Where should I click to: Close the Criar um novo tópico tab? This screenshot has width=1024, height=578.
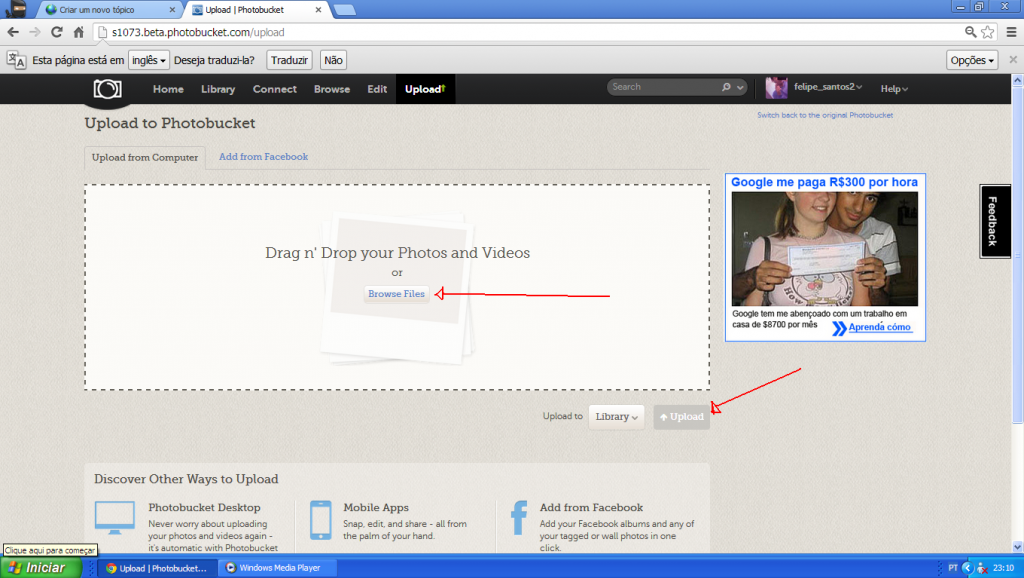172,10
